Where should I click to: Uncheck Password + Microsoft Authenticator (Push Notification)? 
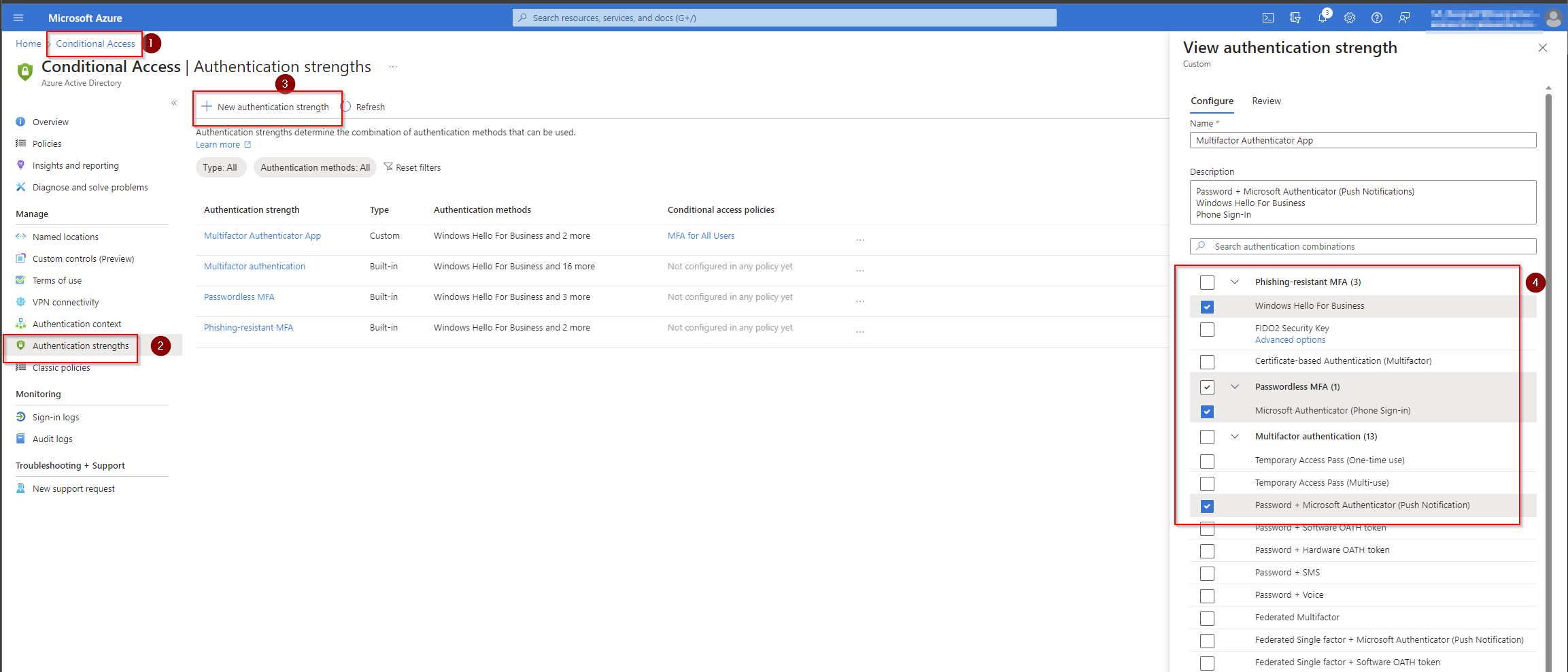[1207, 506]
